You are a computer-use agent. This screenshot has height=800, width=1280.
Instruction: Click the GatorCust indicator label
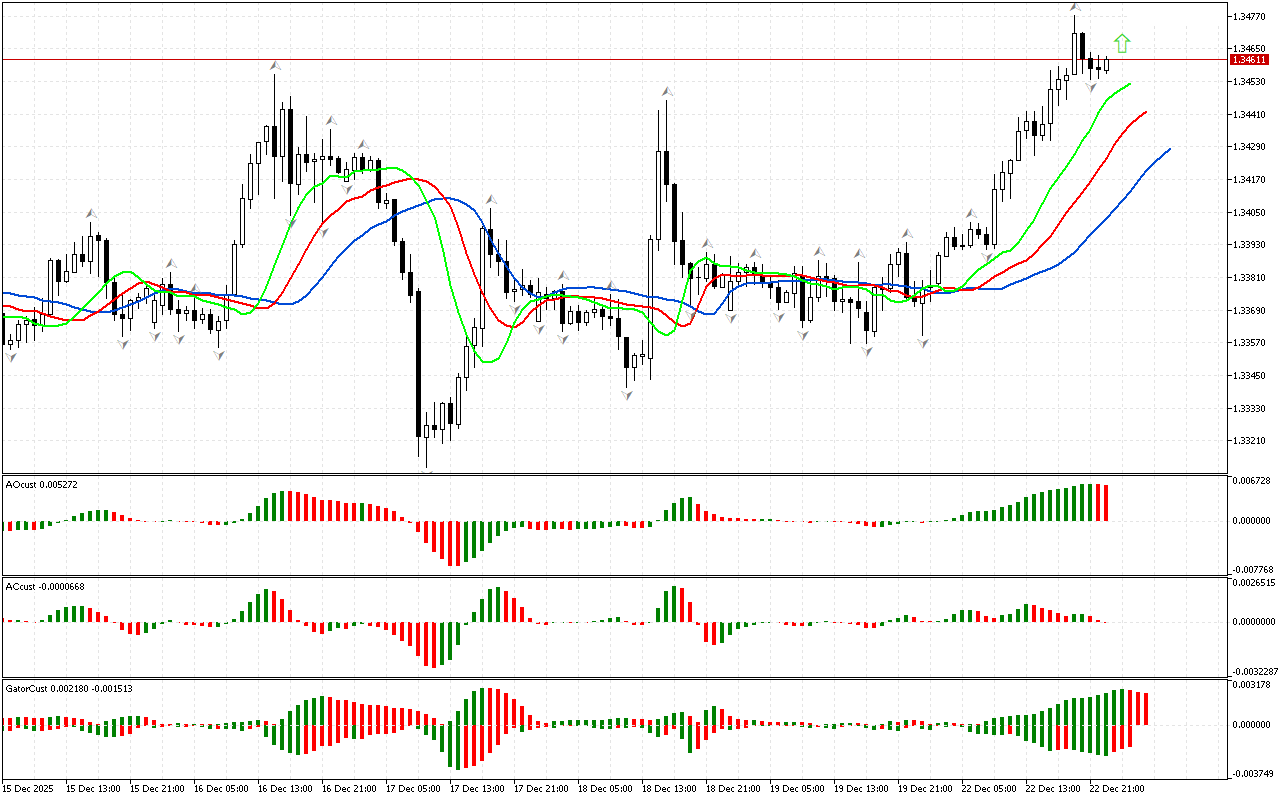click(x=70, y=689)
